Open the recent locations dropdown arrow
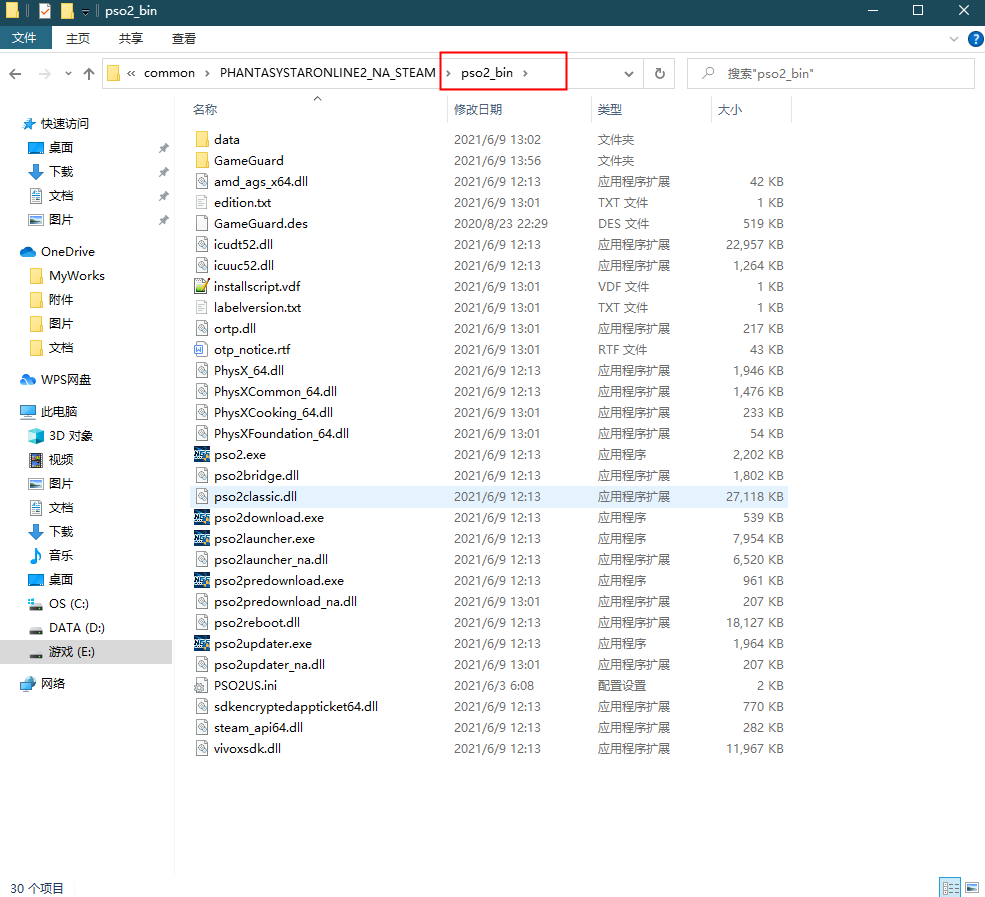This screenshot has height=897, width=985. 68,74
